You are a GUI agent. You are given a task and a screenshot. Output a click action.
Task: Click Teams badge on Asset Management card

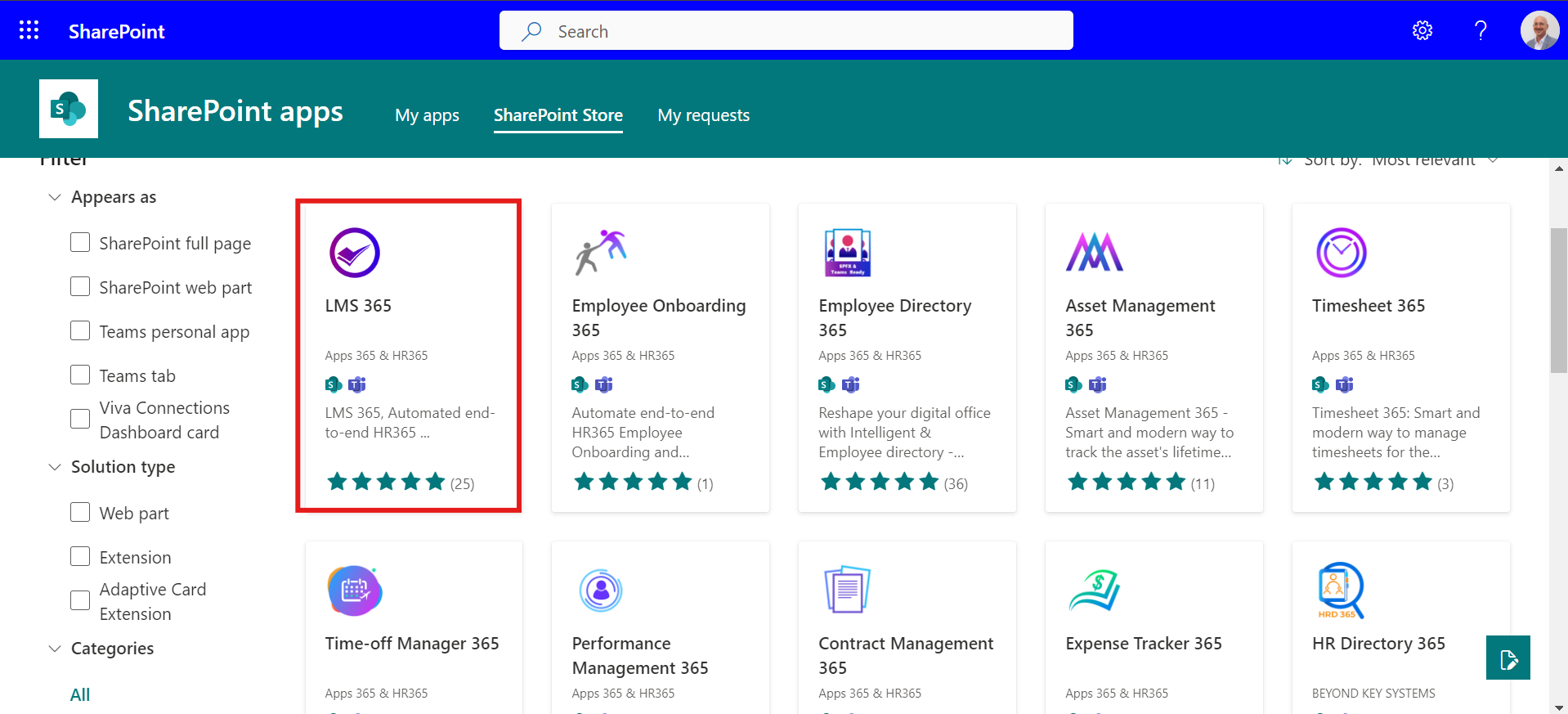pyautogui.click(x=1098, y=384)
